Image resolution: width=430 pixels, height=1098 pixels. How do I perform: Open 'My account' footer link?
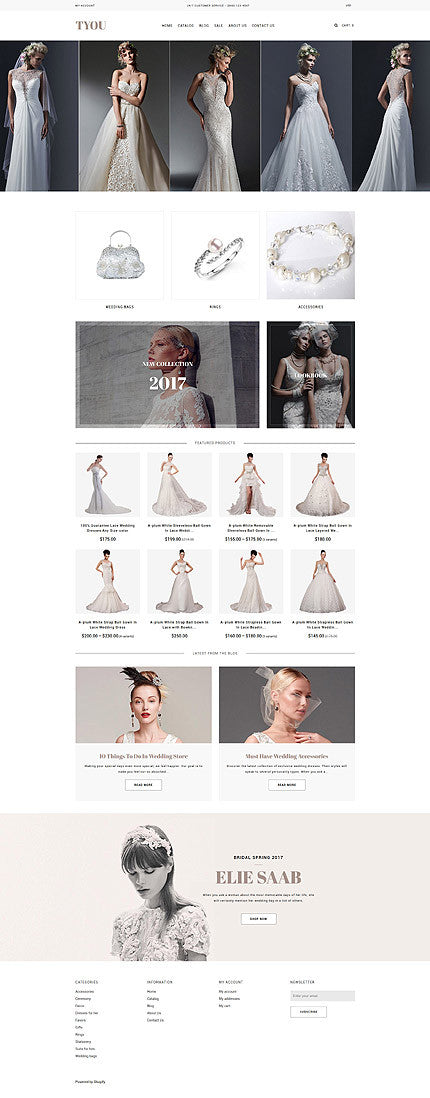click(228, 992)
